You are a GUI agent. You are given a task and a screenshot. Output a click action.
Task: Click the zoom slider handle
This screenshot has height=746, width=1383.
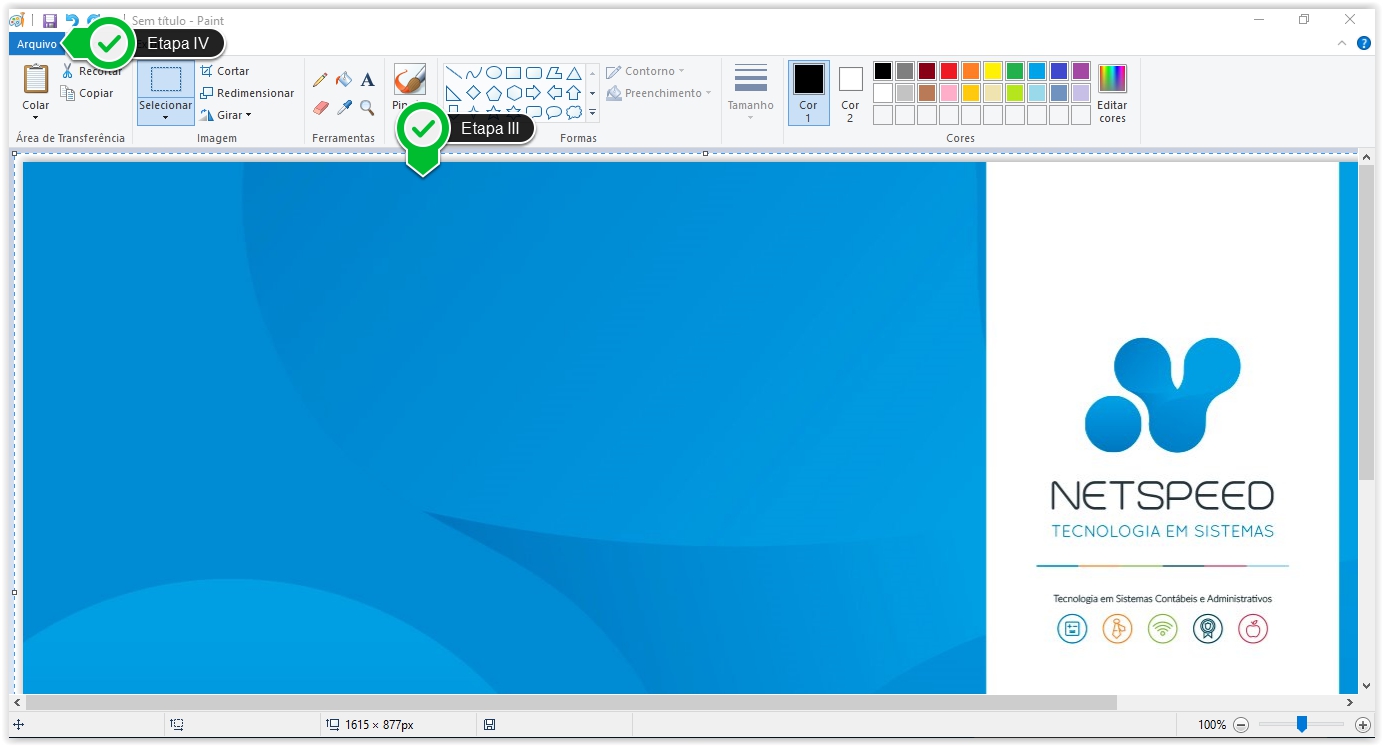[x=1301, y=724]
